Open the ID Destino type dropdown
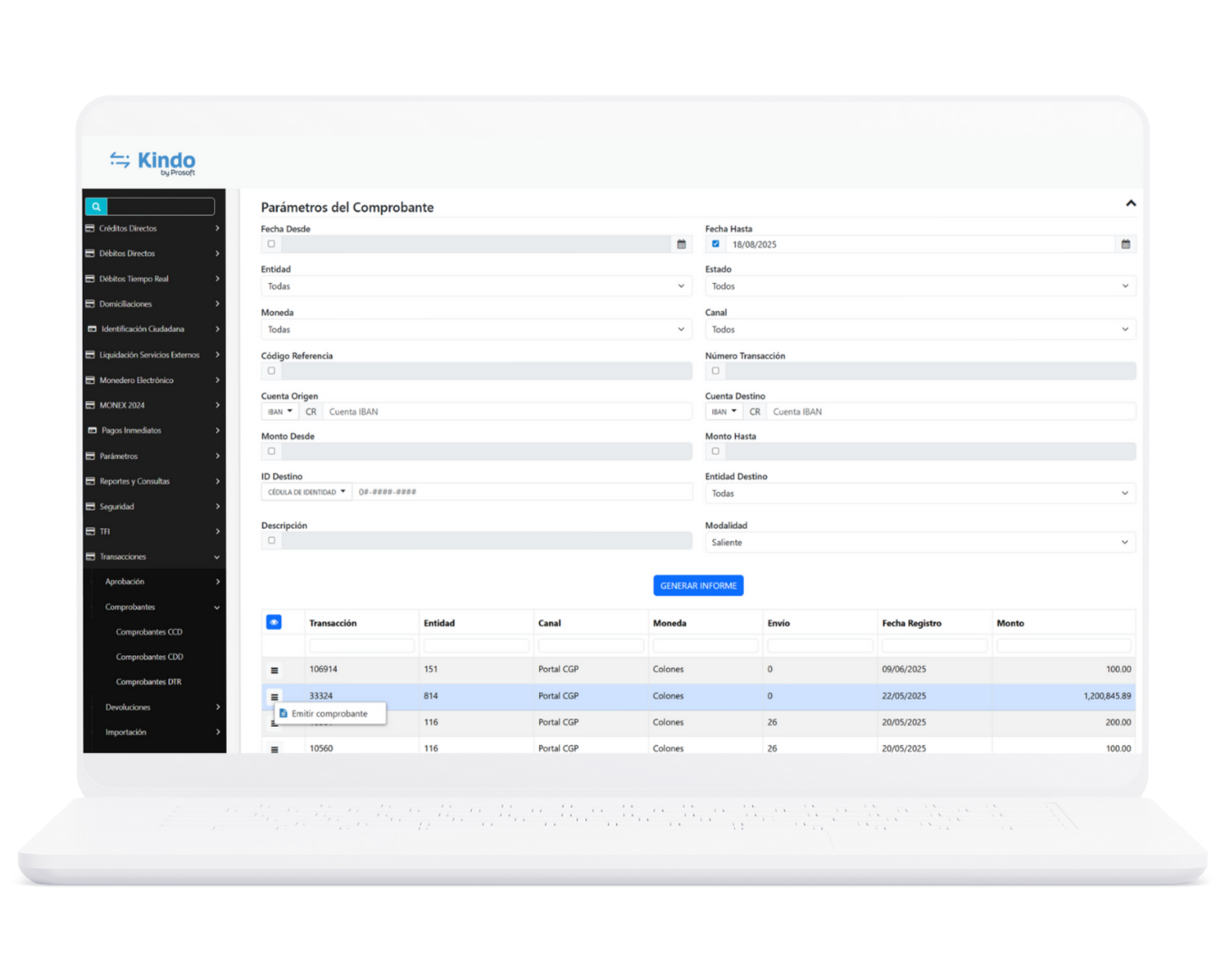1225x980 pixels. [306, 492]
